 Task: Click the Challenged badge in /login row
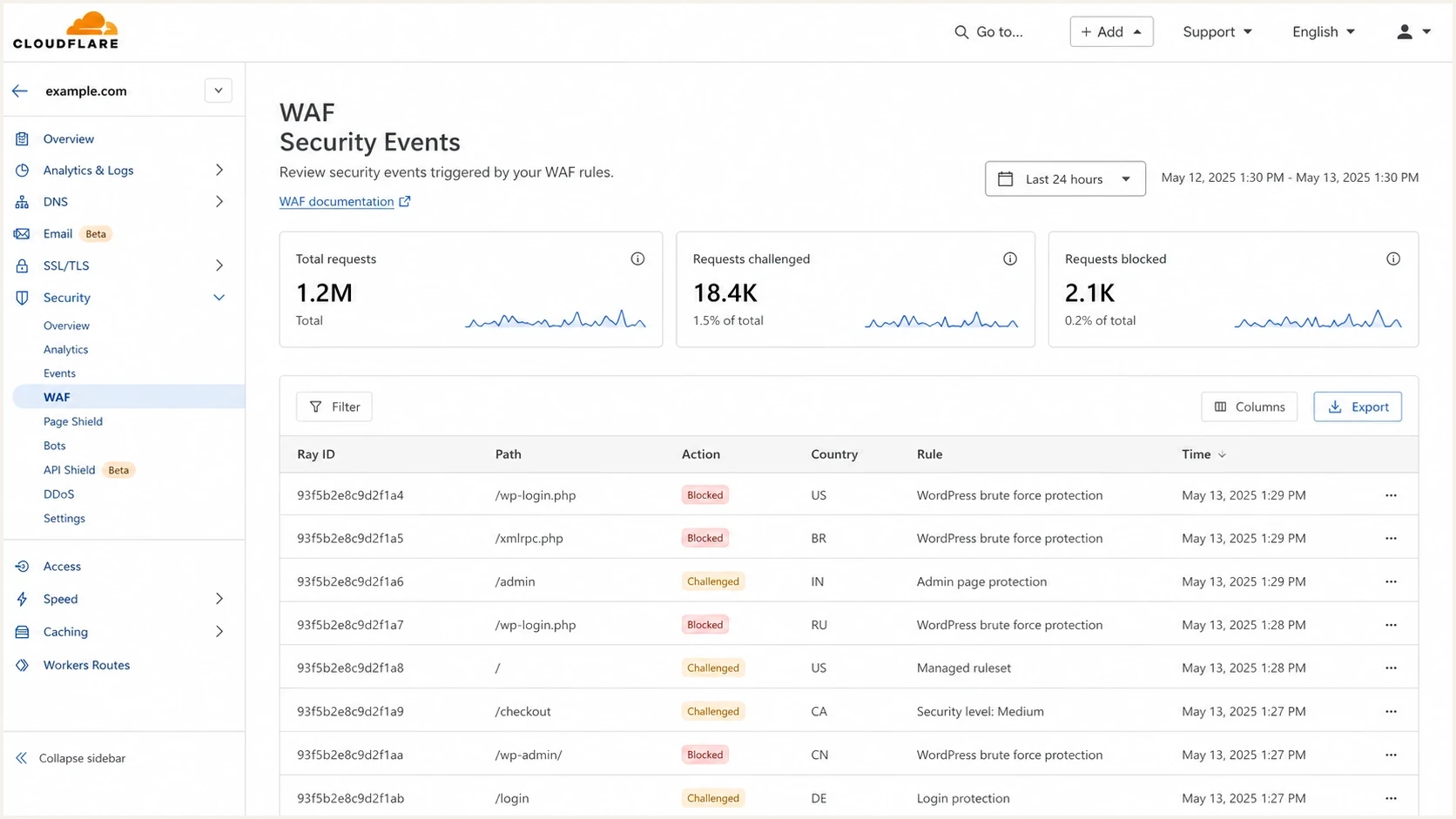click(x=713, y=798)
